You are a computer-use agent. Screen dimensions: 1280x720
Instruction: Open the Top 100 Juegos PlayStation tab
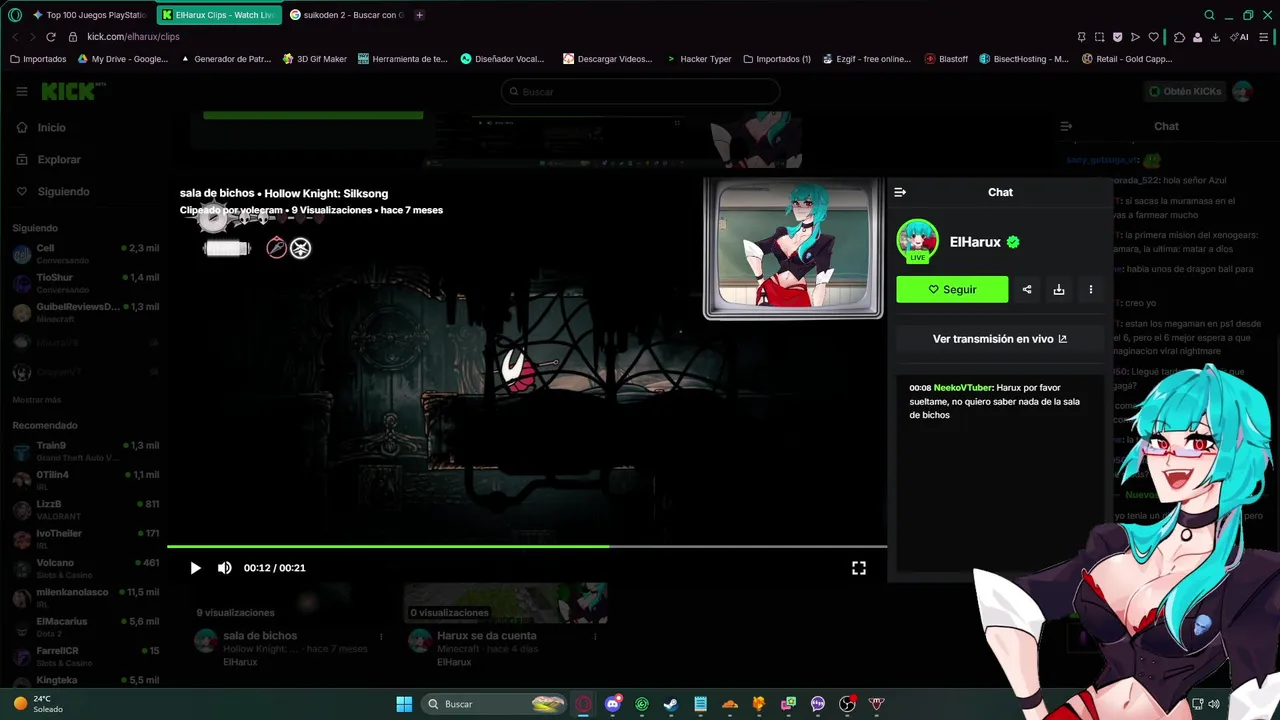tap(88, 15)
